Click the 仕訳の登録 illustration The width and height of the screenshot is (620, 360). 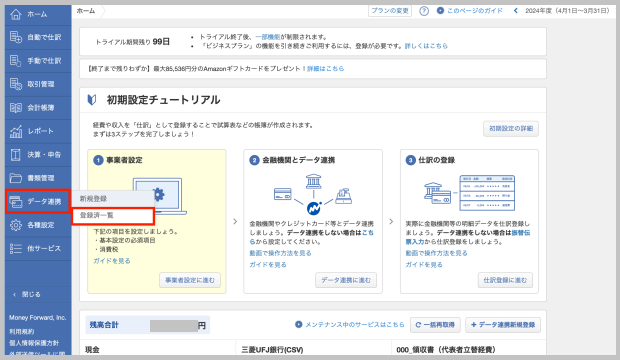coord(469,193)
